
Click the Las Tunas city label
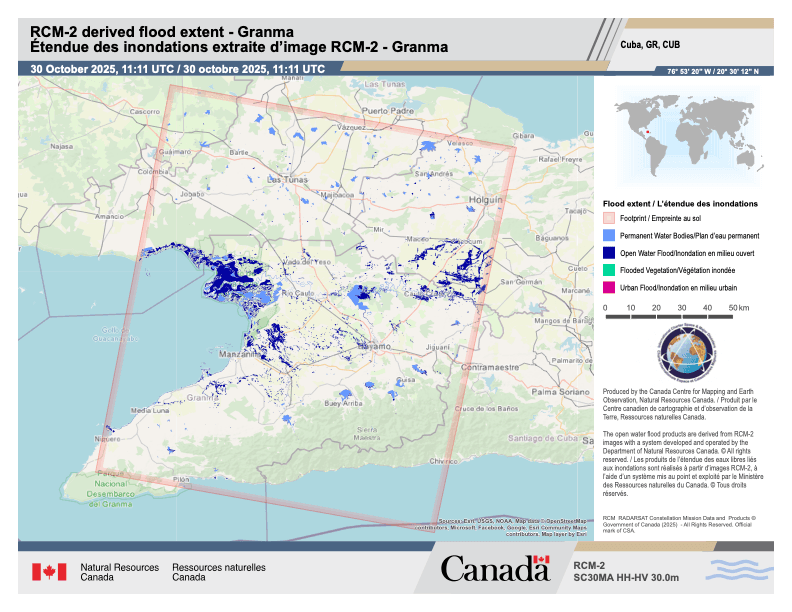click(x=287, y=179)
